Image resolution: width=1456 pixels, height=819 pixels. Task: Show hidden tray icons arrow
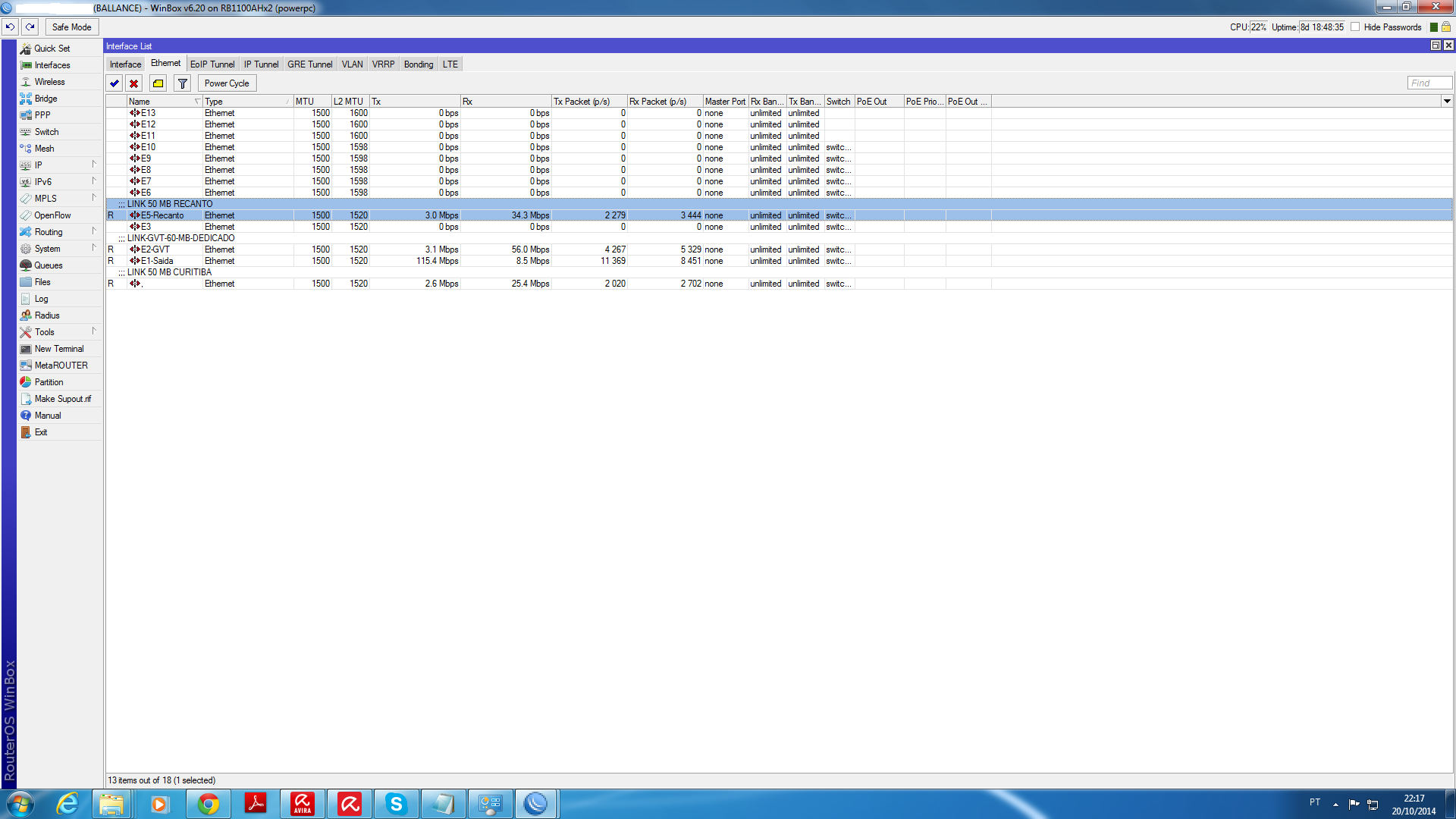pyautogui.click(x=1335, y=804)
